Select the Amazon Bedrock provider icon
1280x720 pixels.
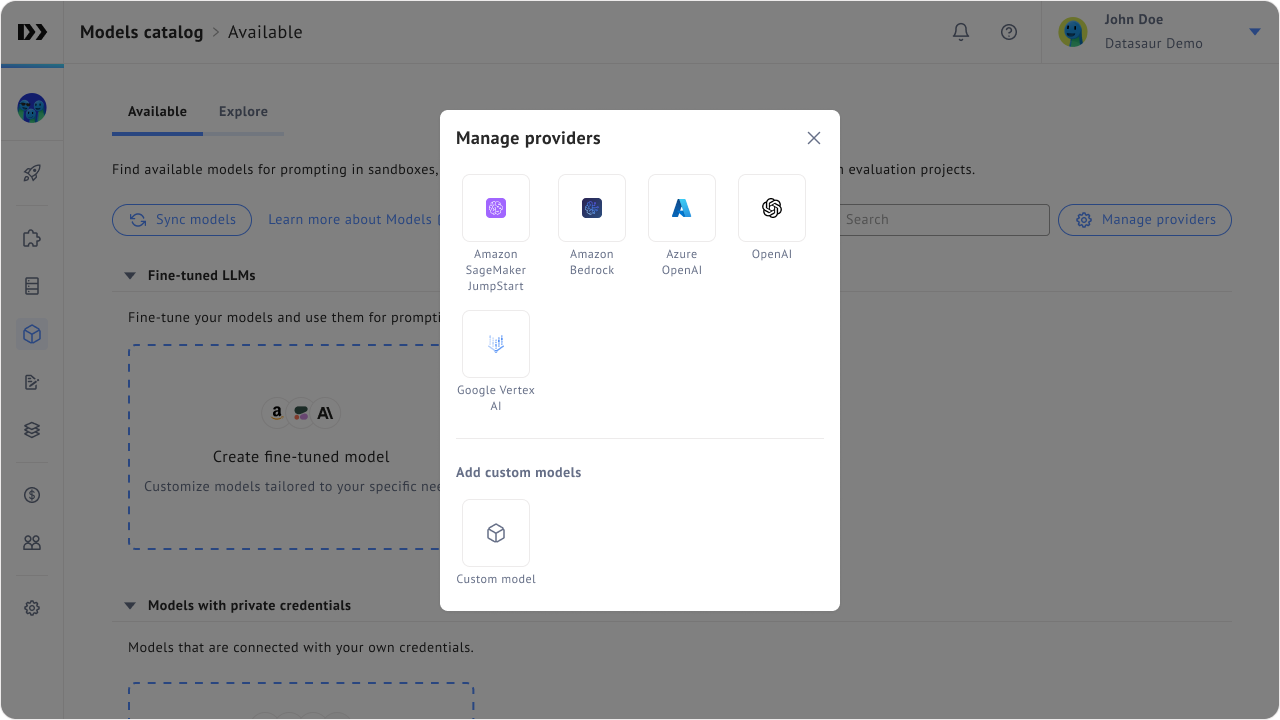pos(592,208)
